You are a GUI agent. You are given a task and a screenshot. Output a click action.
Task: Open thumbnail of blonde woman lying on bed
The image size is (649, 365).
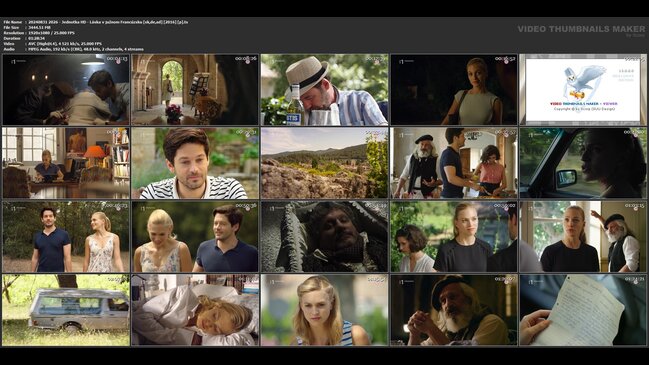195,310
